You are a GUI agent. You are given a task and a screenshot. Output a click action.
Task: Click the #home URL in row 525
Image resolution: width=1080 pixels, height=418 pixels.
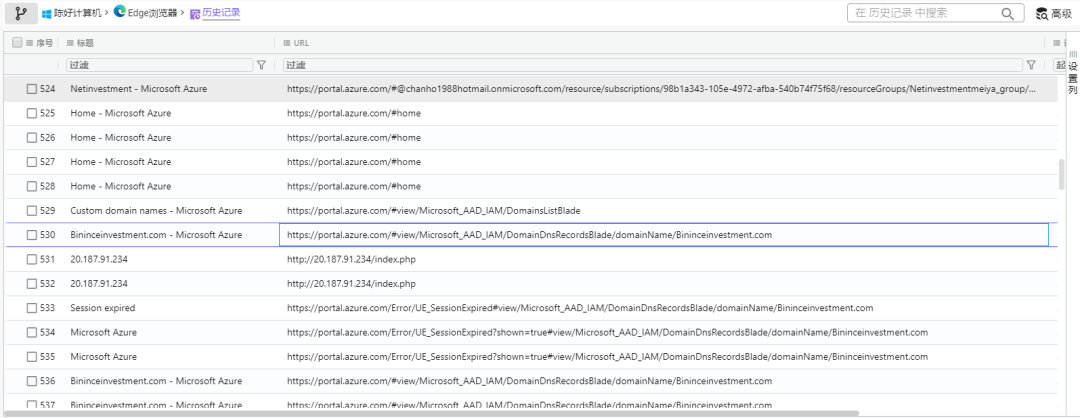(x=354, y=113)
